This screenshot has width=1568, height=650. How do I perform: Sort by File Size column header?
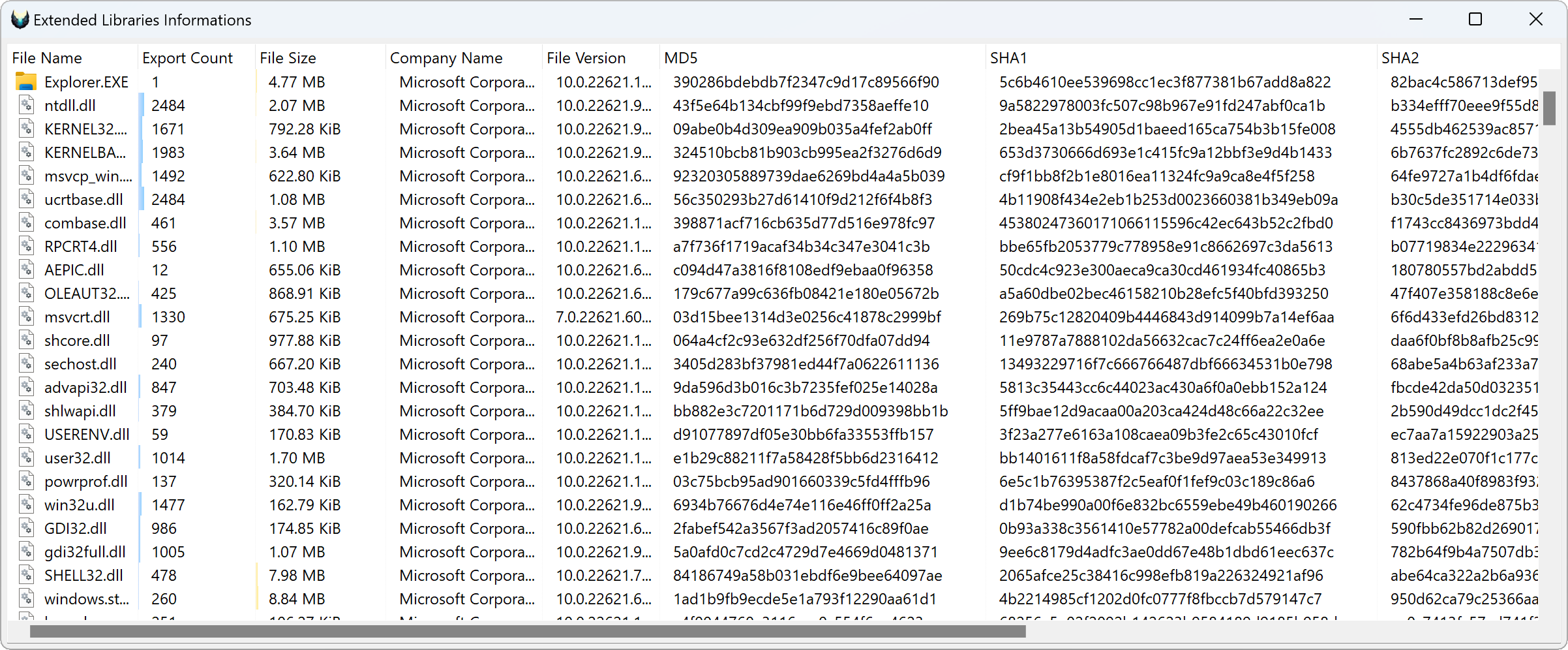coord(320,57)
